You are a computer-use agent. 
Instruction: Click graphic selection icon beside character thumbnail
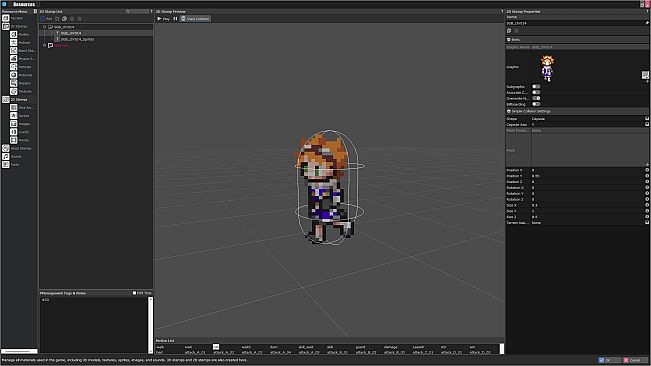(x=645, y=75)
